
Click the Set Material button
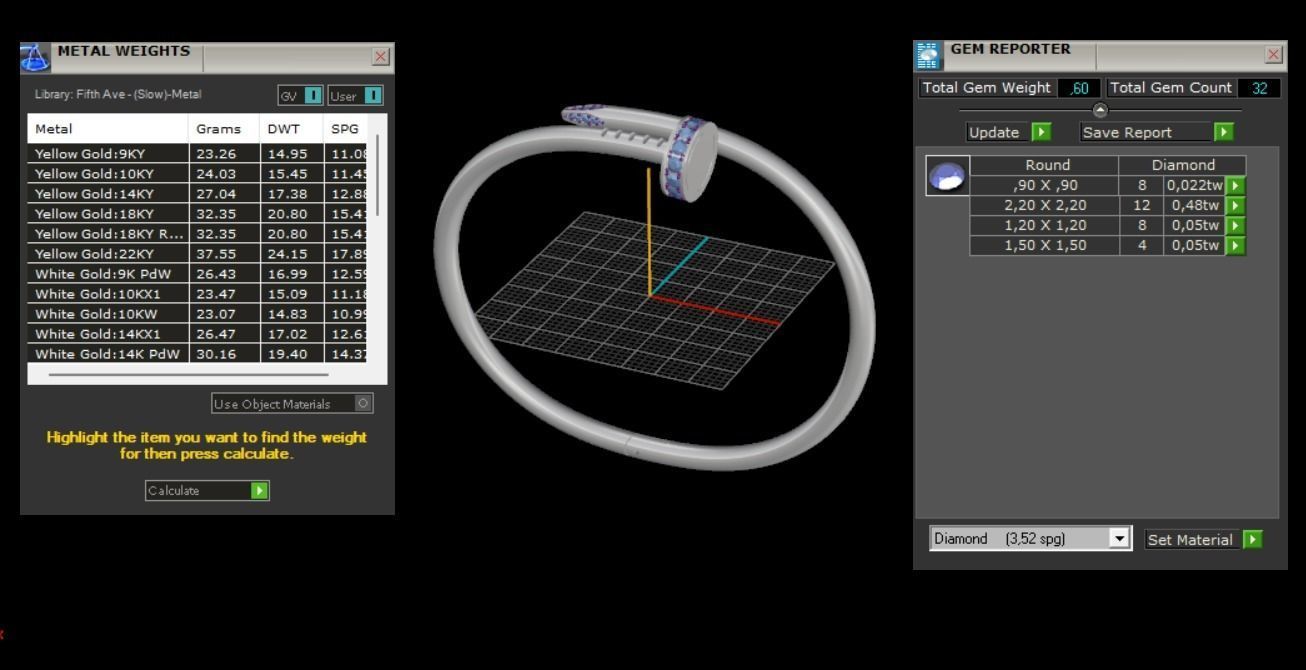[x=1203, y=539]
